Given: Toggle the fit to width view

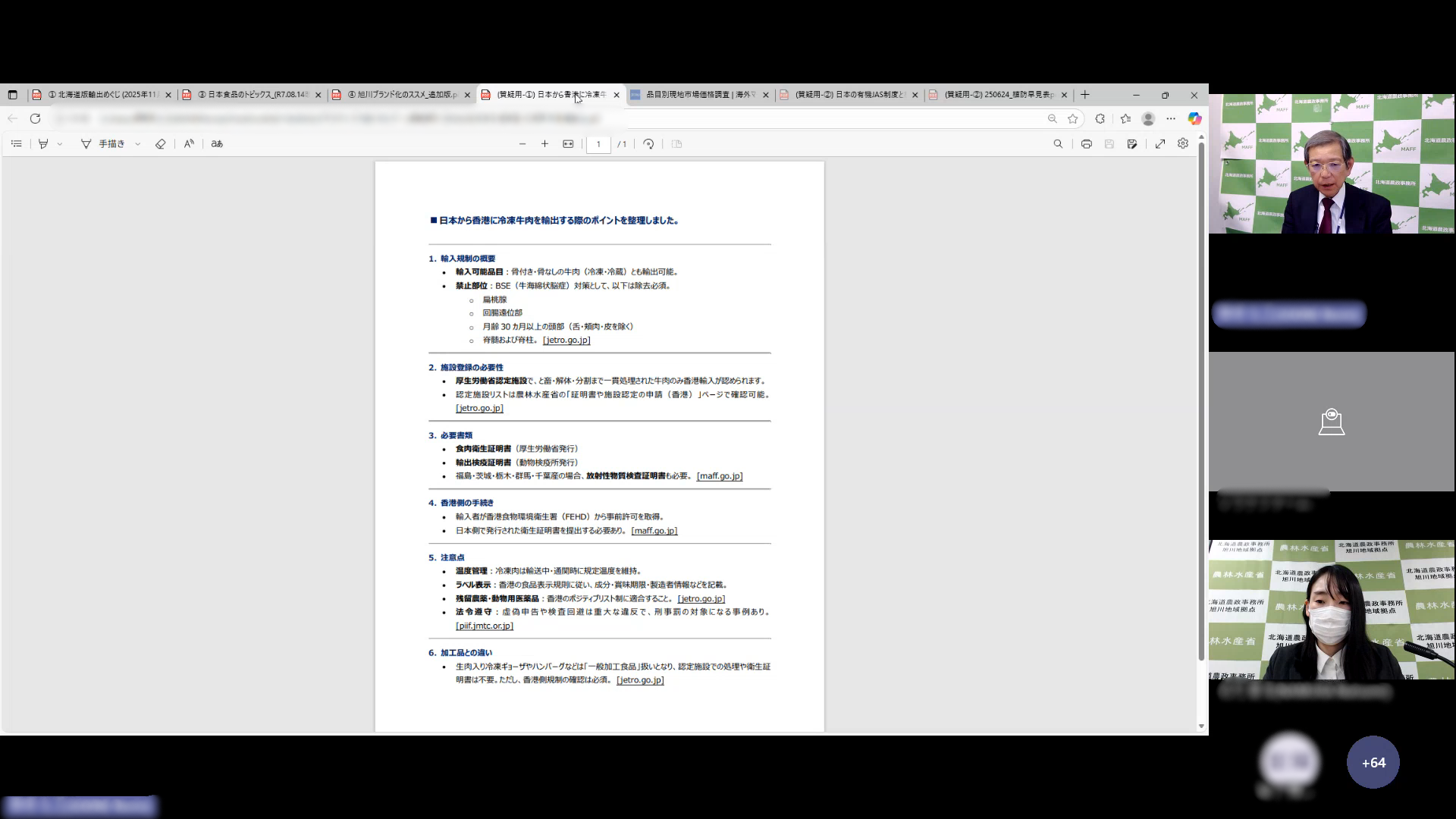Looking at the screenshot, I should coord(568,144).
